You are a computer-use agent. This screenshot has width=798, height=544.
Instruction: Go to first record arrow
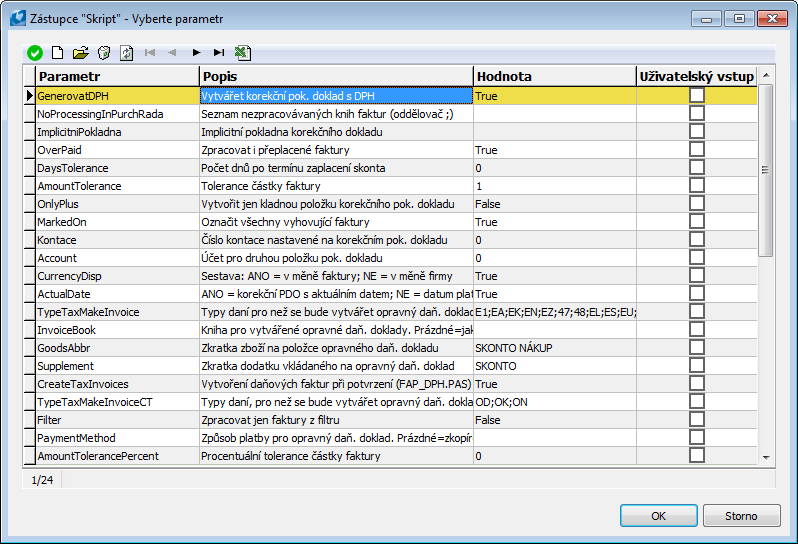coord(150,52)
